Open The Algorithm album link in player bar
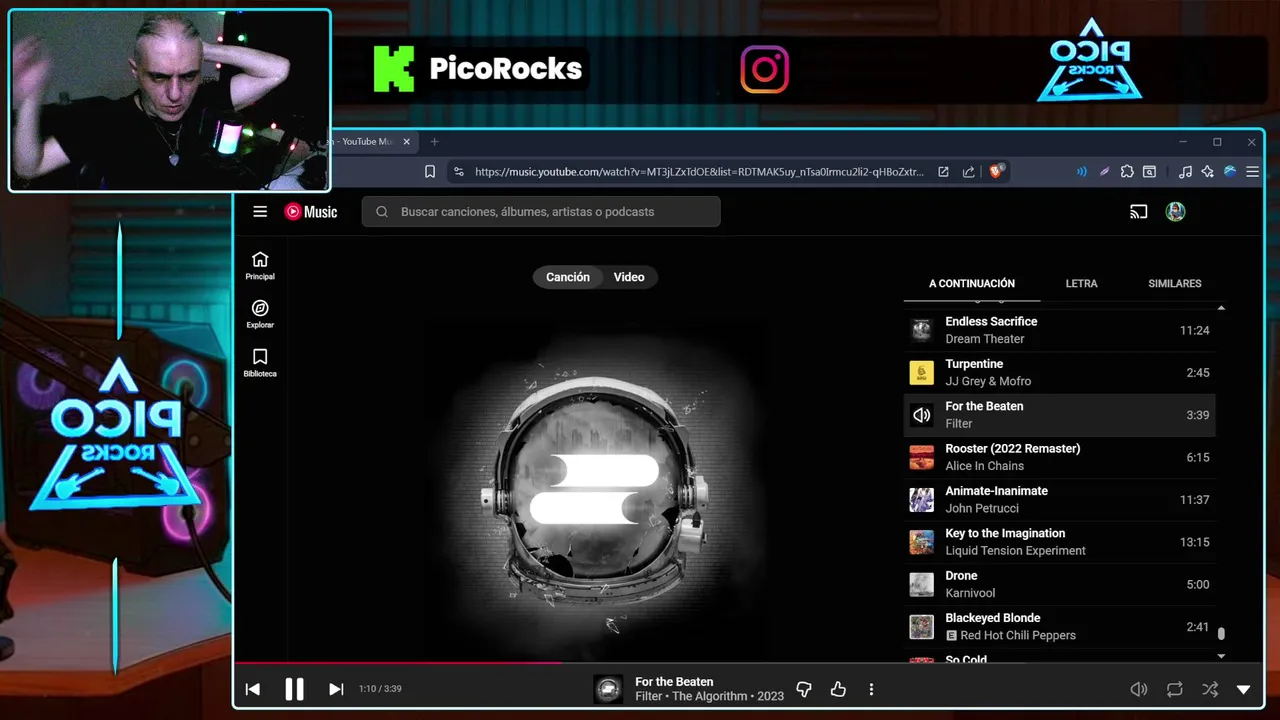This screenshot has height=720, width=1280. pos(711,696)
